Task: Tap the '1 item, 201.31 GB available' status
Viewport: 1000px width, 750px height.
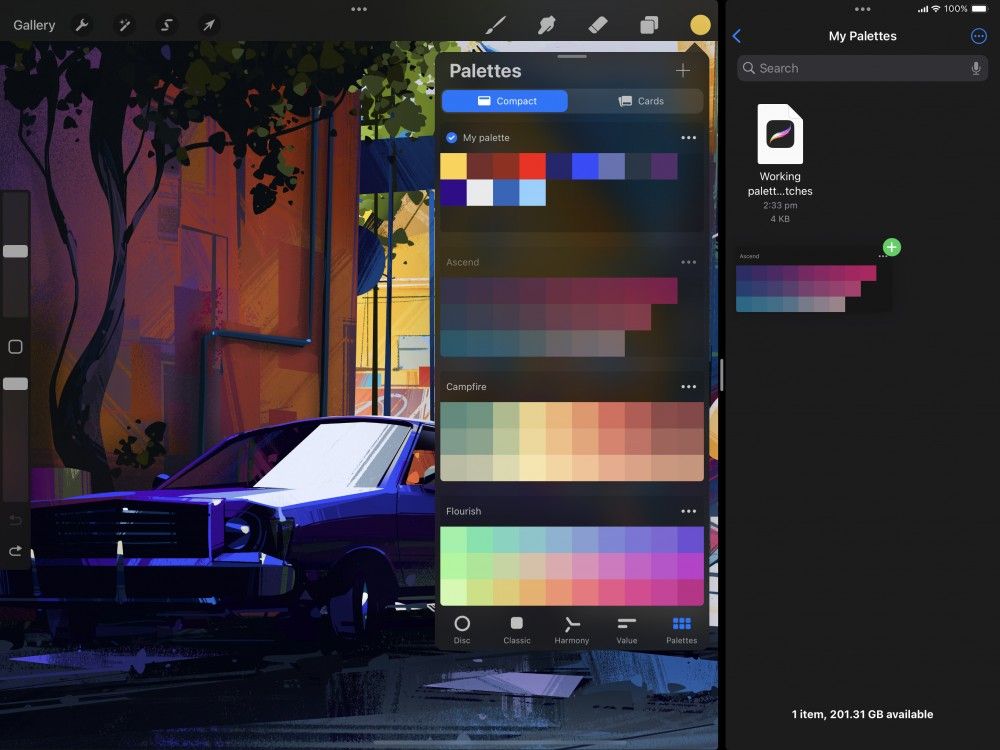Action: pyautogui.click(x=862, y=714)
